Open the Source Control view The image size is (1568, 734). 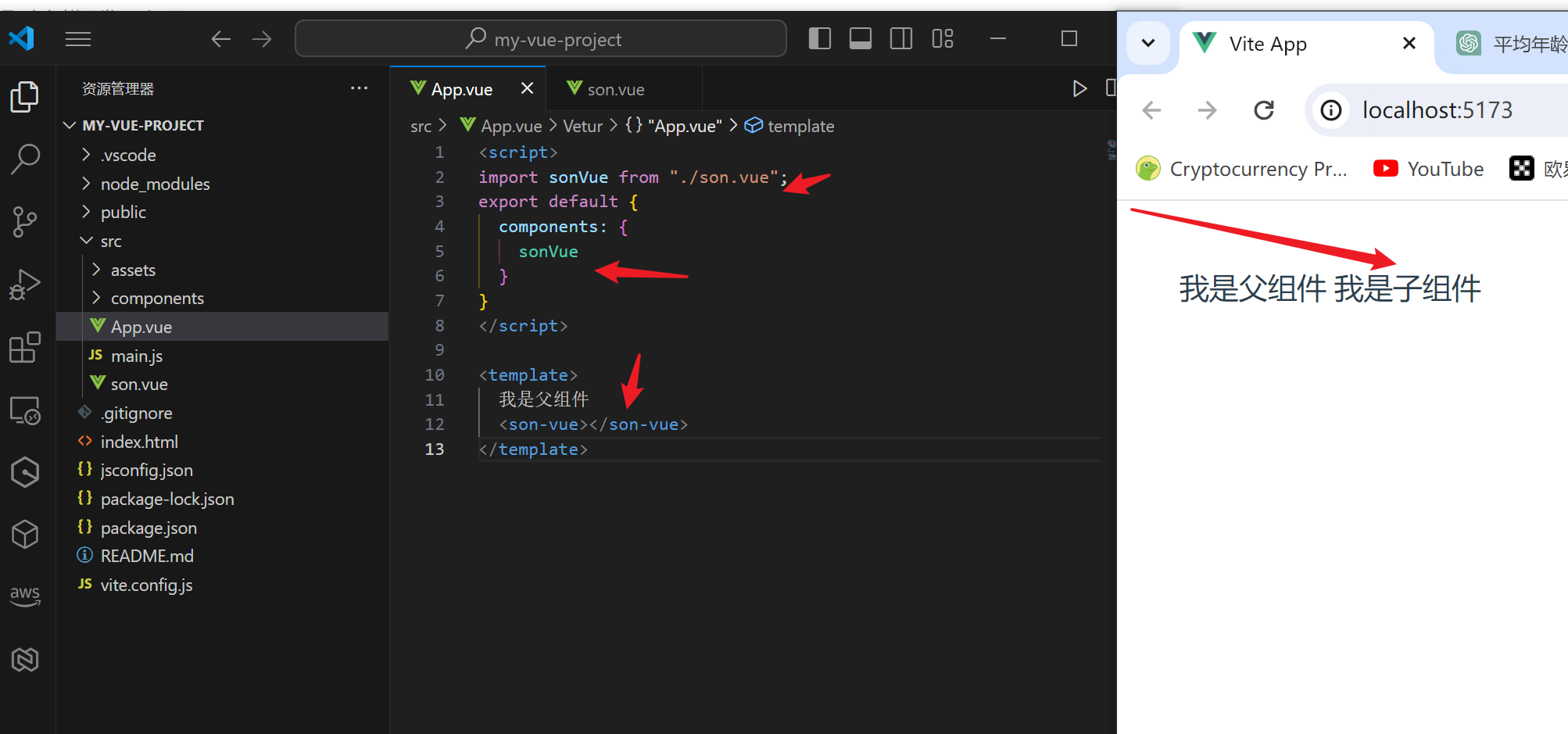pos(25,222)
